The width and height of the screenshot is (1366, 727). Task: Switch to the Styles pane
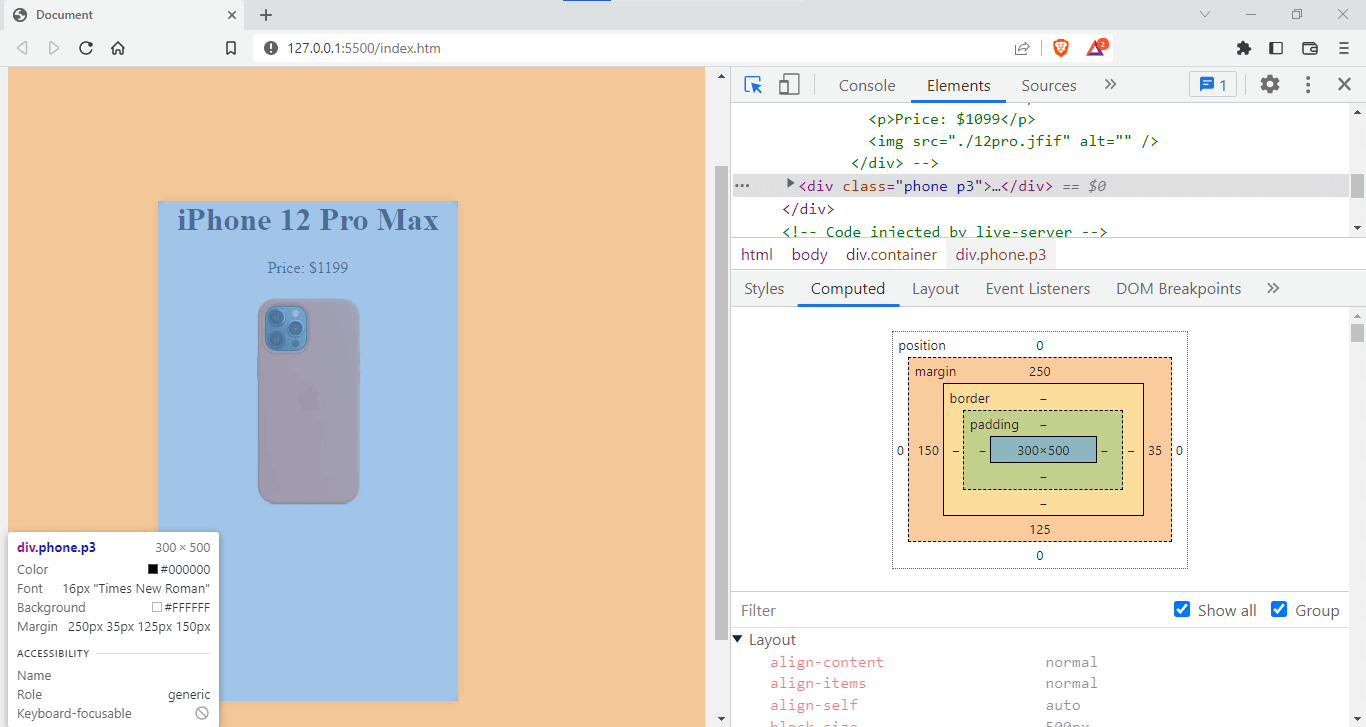pos(764,288)
